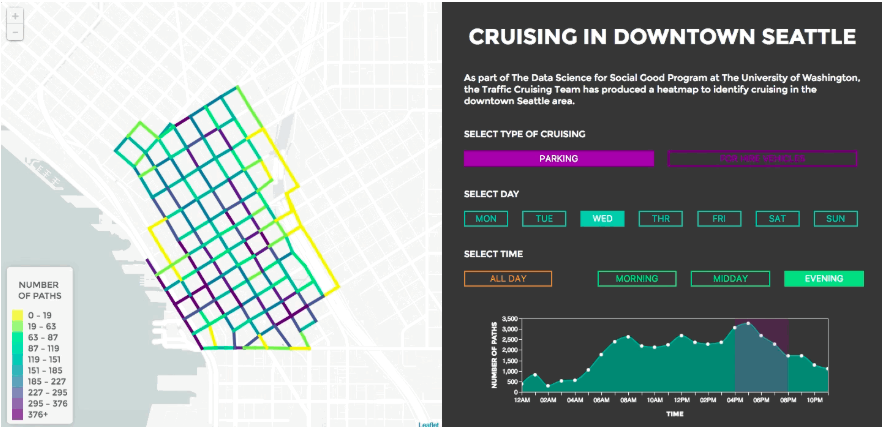882x427 pixels.
Task: Click the CRUISING IN DOWNTOWN SEATTLE heading
Action: [x=662, y=37]
